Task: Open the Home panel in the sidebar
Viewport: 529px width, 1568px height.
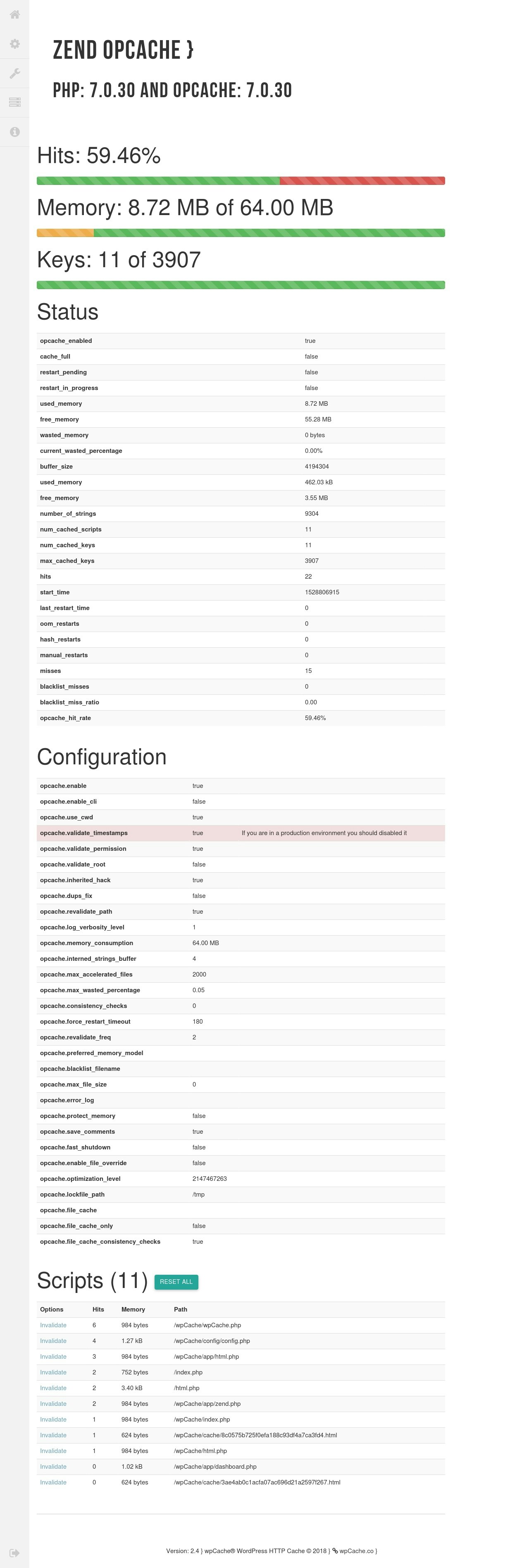Action: (14, 14)
